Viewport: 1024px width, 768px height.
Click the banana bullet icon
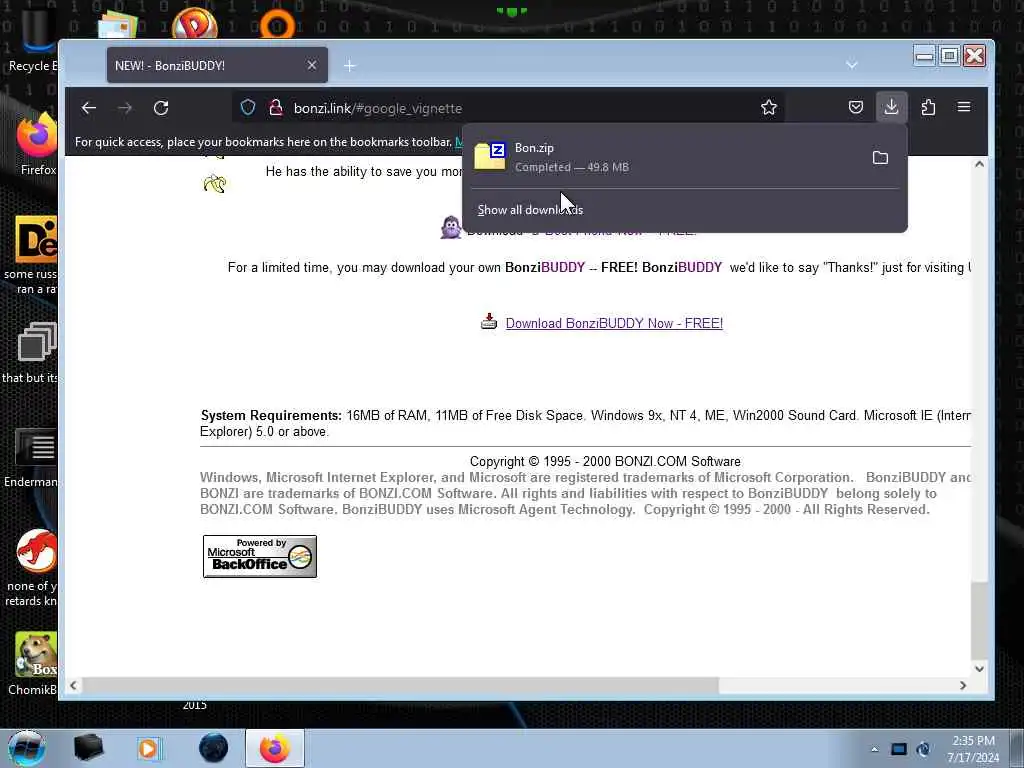(x=215, y=184)
